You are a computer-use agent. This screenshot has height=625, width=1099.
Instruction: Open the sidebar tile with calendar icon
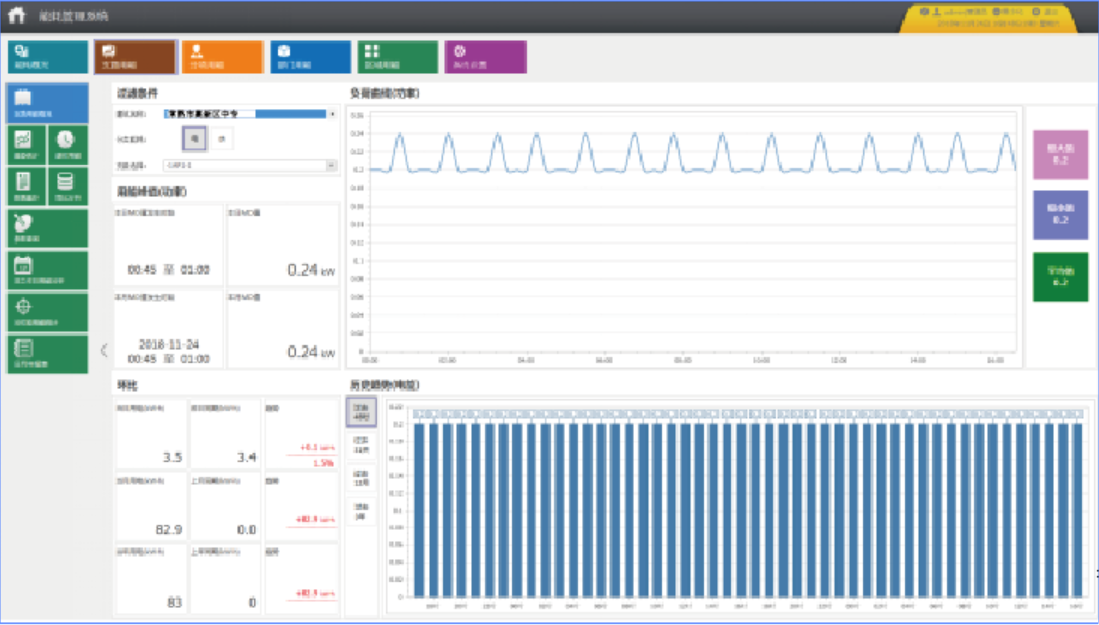tap(48, 270)
